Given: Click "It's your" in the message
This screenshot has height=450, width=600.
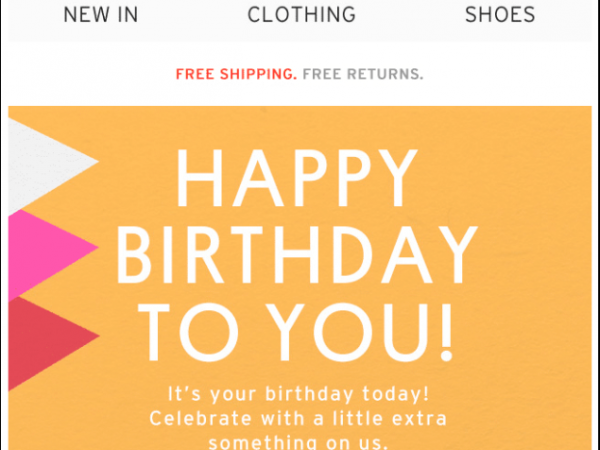Looking at the screenshot, I should pyautogui.click(x=206, y=393).
